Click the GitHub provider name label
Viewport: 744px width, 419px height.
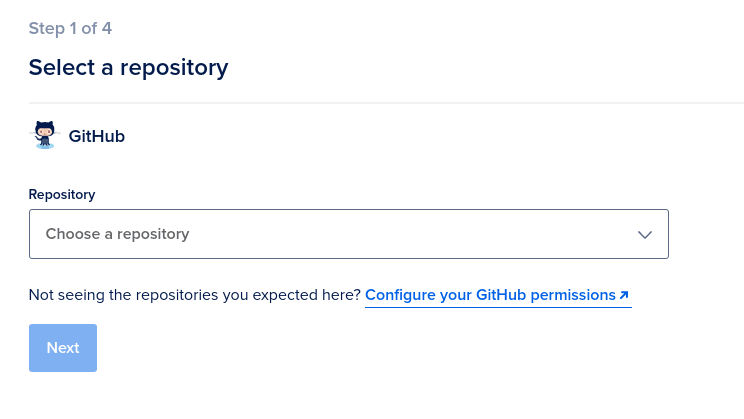[x=97, y=136]
